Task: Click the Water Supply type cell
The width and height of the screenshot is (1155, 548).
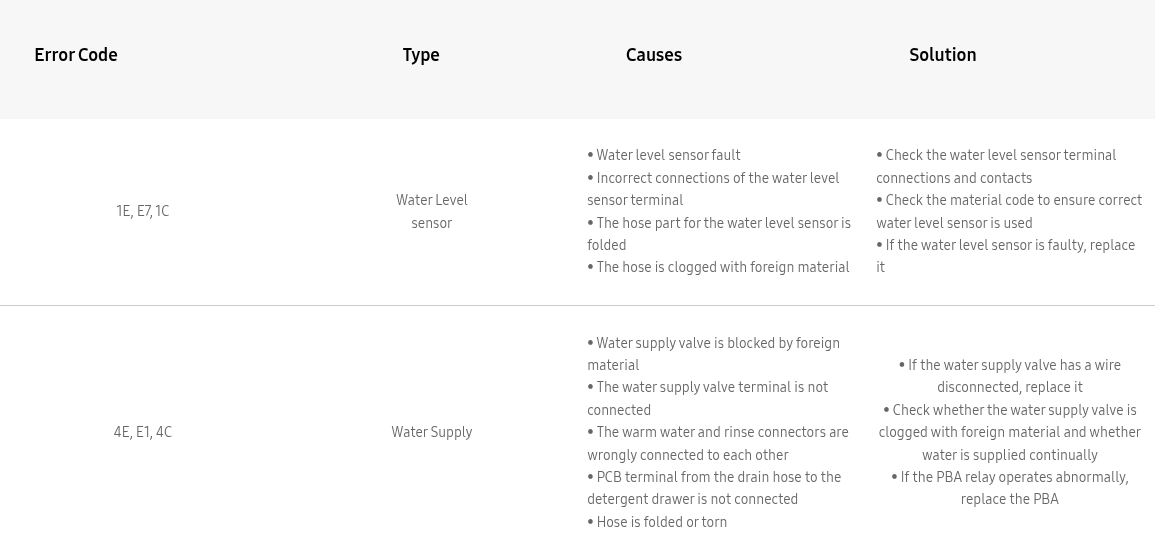Action: (x=432, y=432)
